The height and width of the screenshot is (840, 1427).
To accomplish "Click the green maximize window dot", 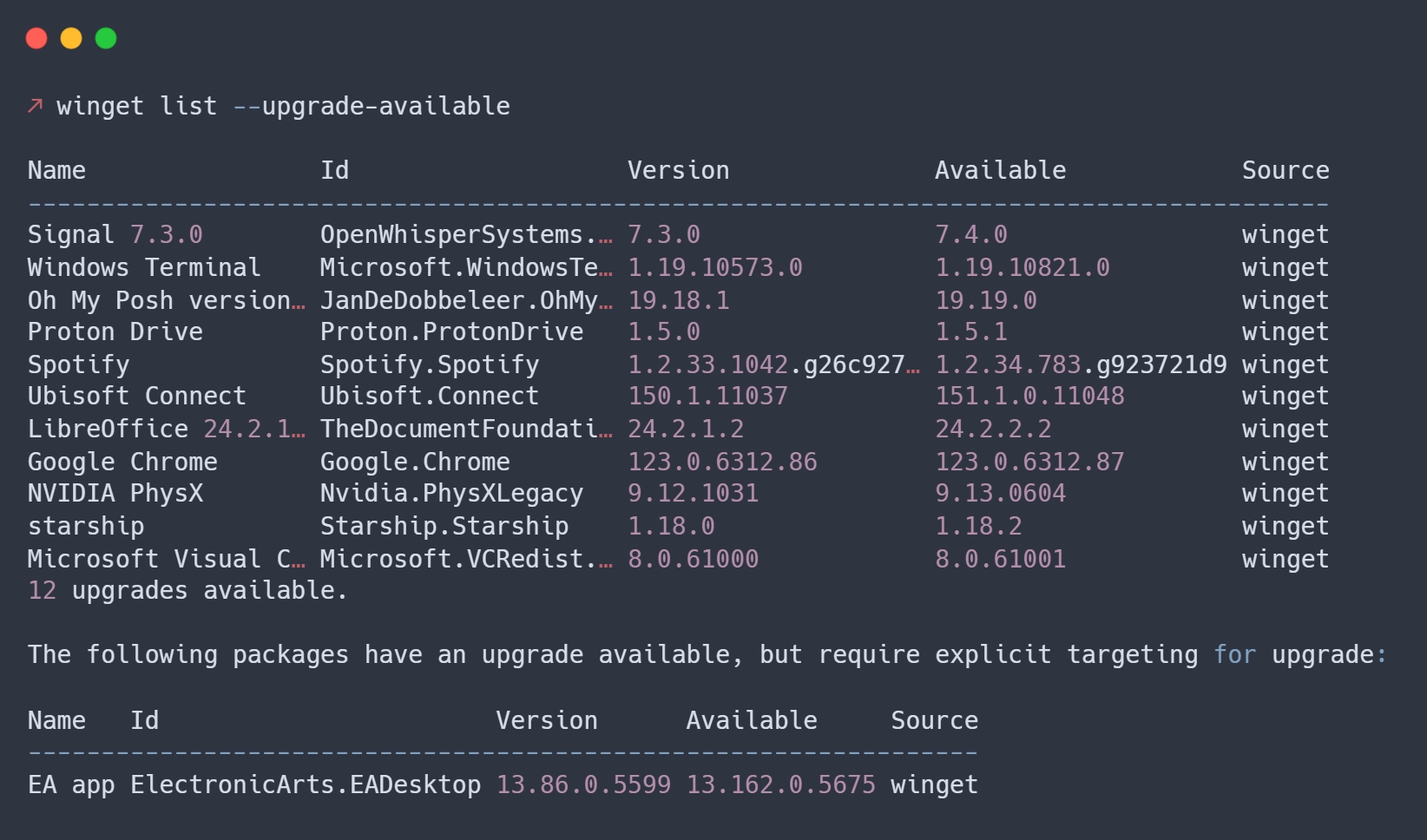I will coord(106,38).
